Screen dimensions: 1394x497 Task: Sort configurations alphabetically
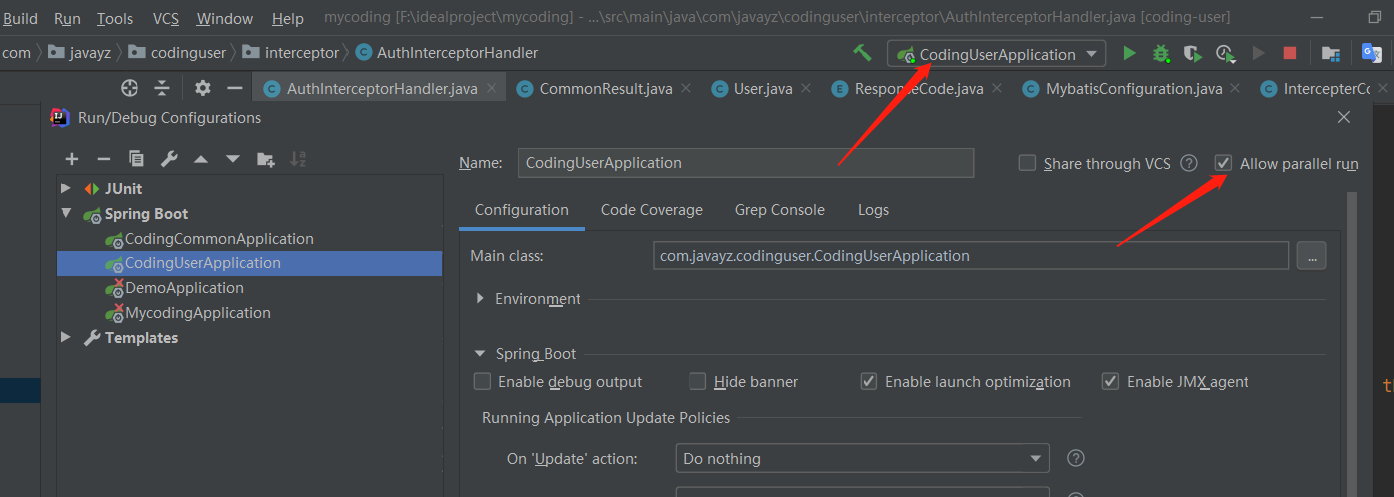[x=297, y=158]
